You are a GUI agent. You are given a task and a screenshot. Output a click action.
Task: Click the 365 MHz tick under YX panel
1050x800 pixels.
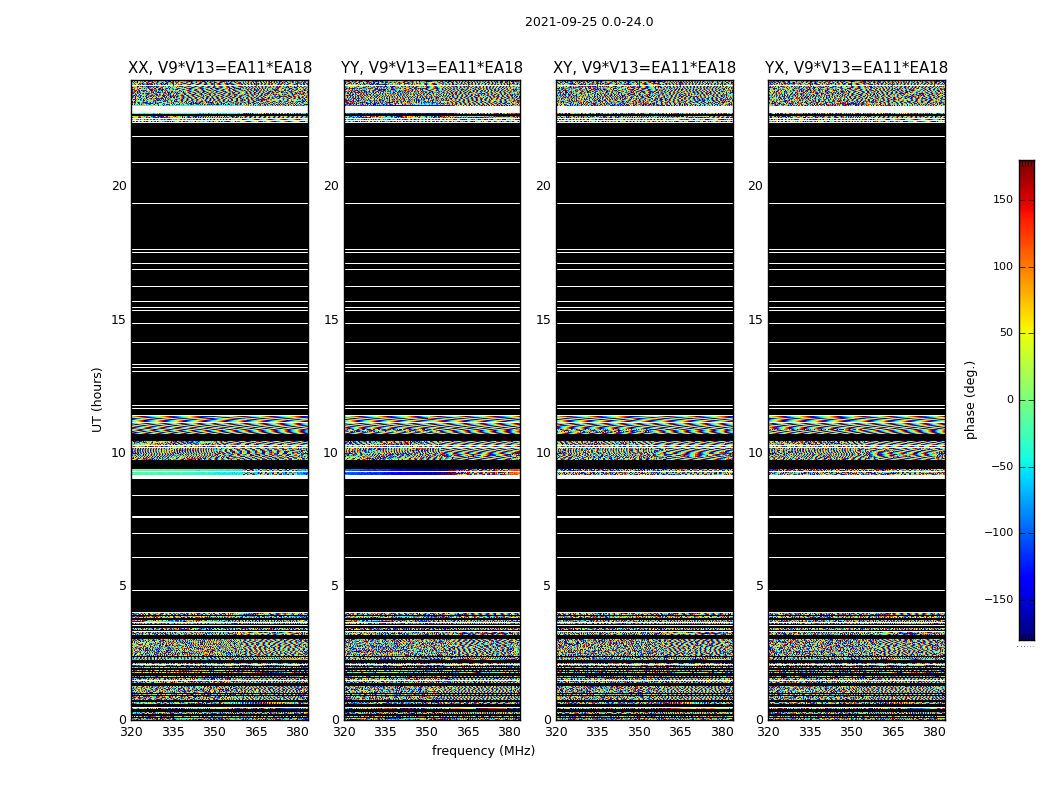(893, 732)
